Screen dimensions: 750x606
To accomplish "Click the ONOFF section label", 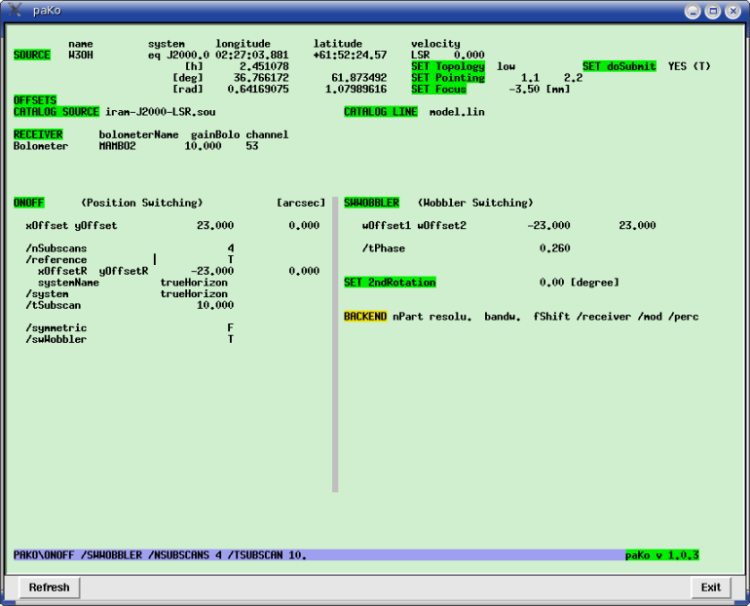I will (29, 202).
